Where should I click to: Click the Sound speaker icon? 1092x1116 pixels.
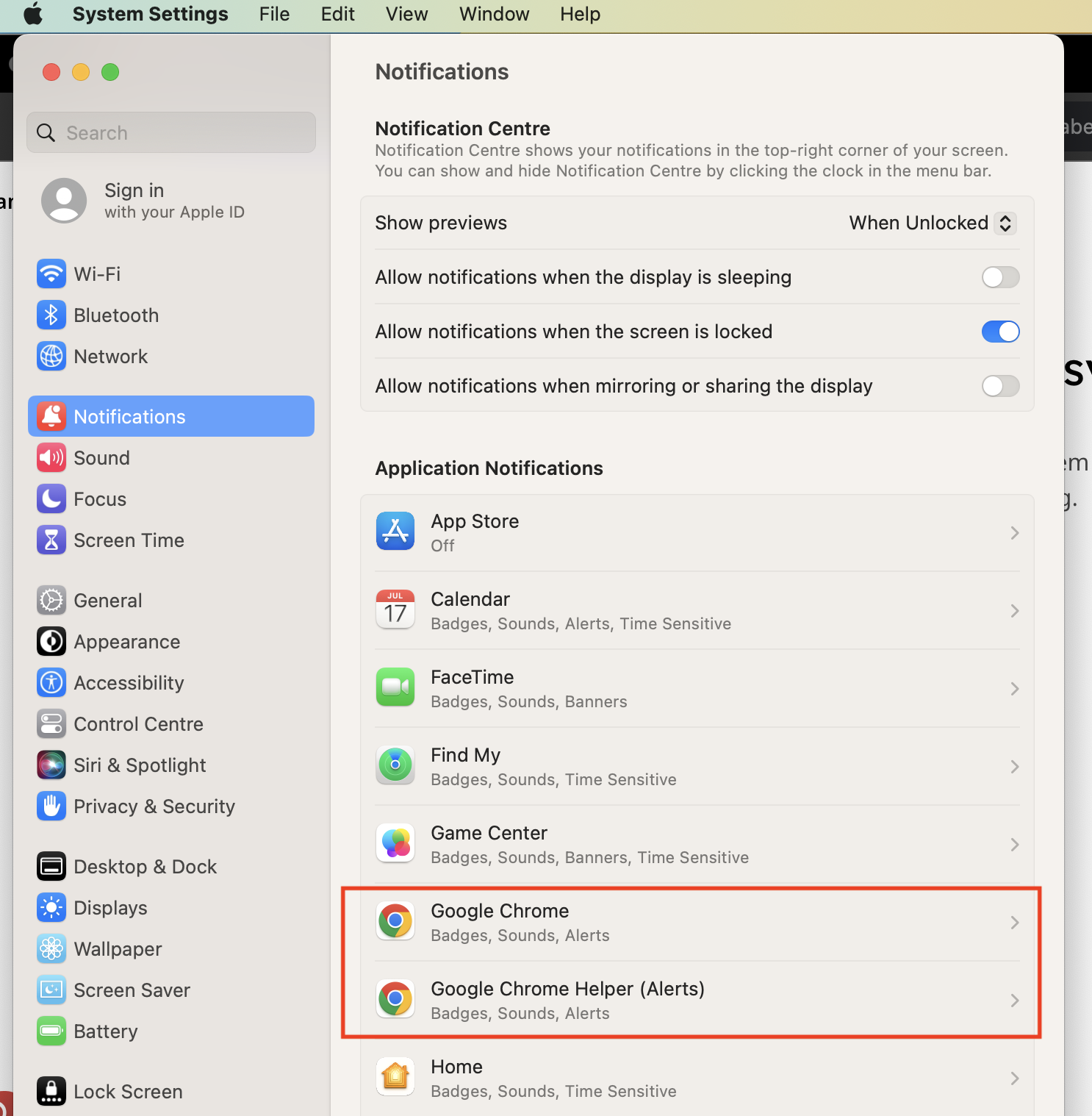click(51, 458)
